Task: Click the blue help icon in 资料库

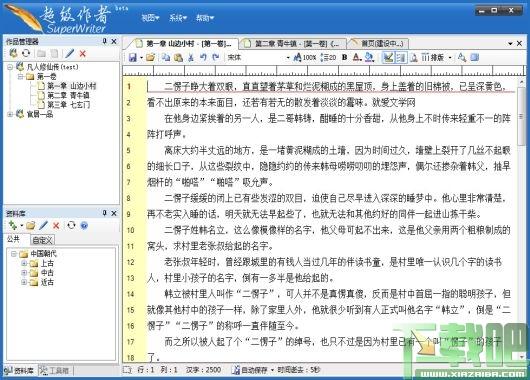Action: pyautogui.click(x=84, y=225)
